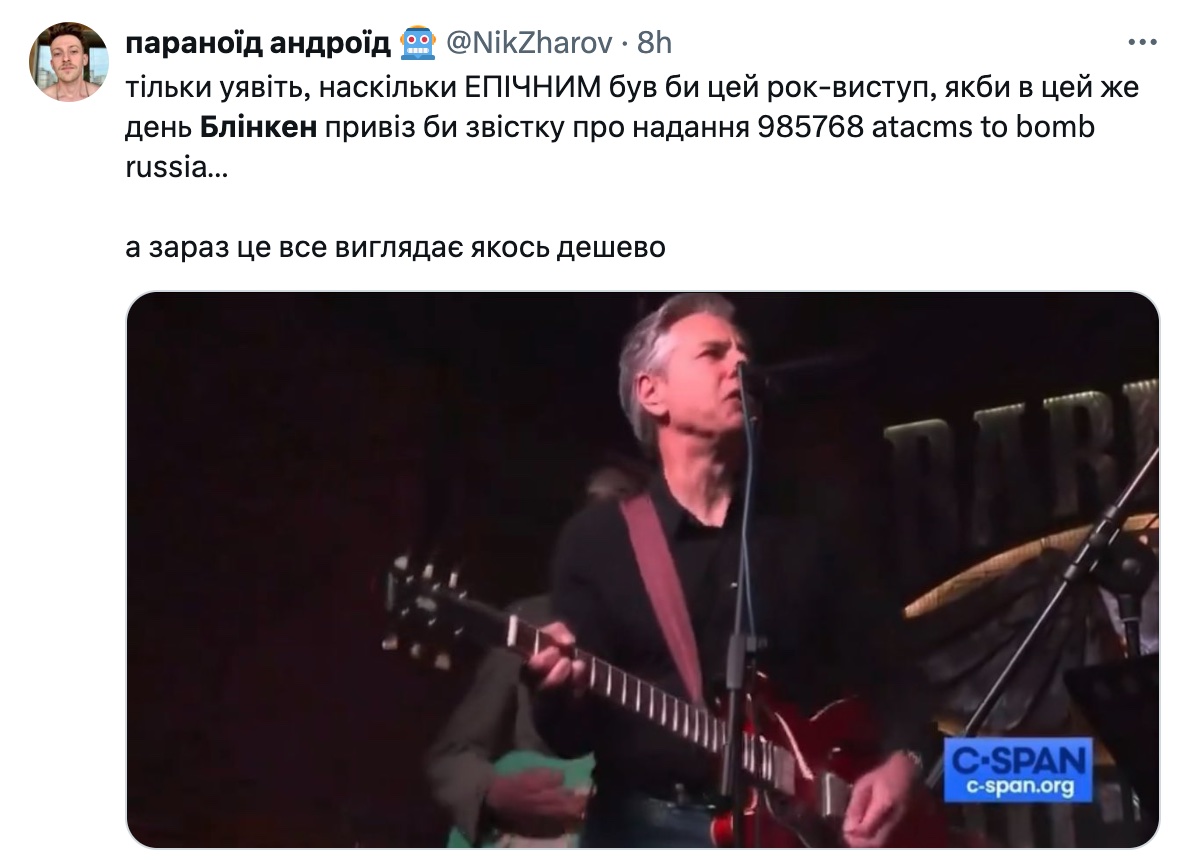Viewport: 1191px width, 860px height.
Task: Click the c-span.org text in the watermark
Action: tap(1019, 787)
